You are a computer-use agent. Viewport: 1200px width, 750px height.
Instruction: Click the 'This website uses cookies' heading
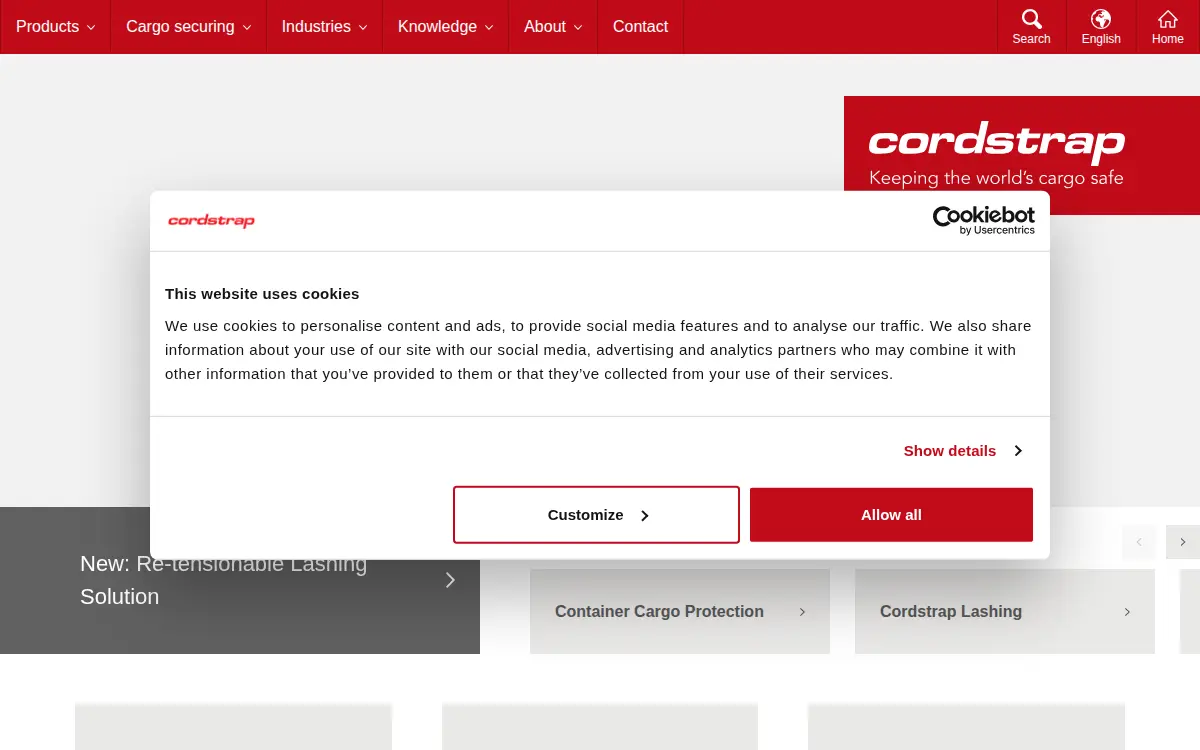[262, 294]
